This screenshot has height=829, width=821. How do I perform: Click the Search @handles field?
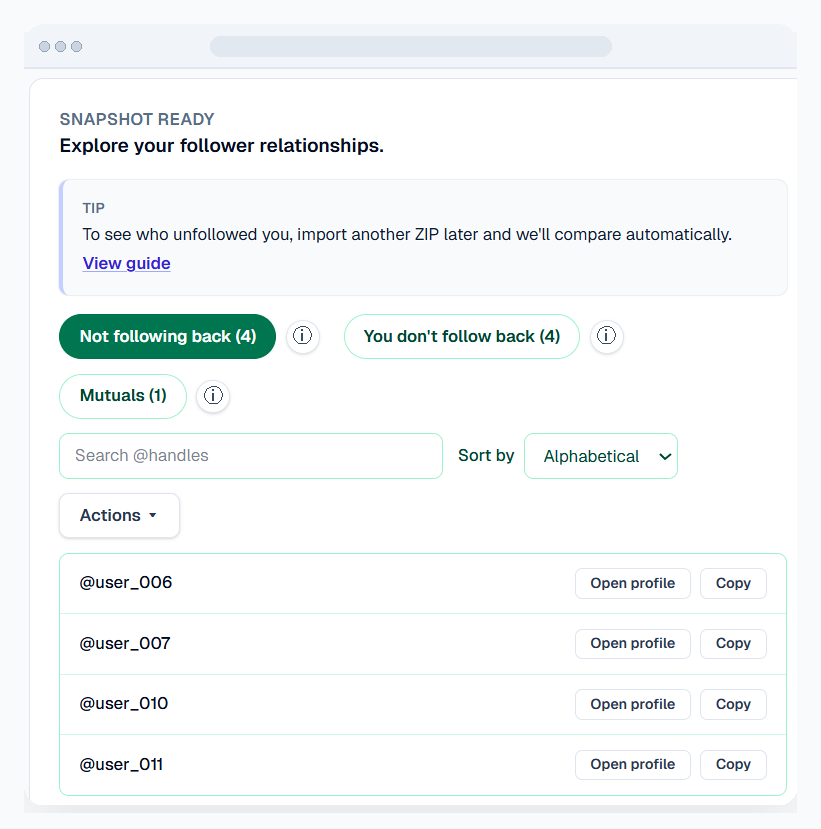[x=250, y=455]
